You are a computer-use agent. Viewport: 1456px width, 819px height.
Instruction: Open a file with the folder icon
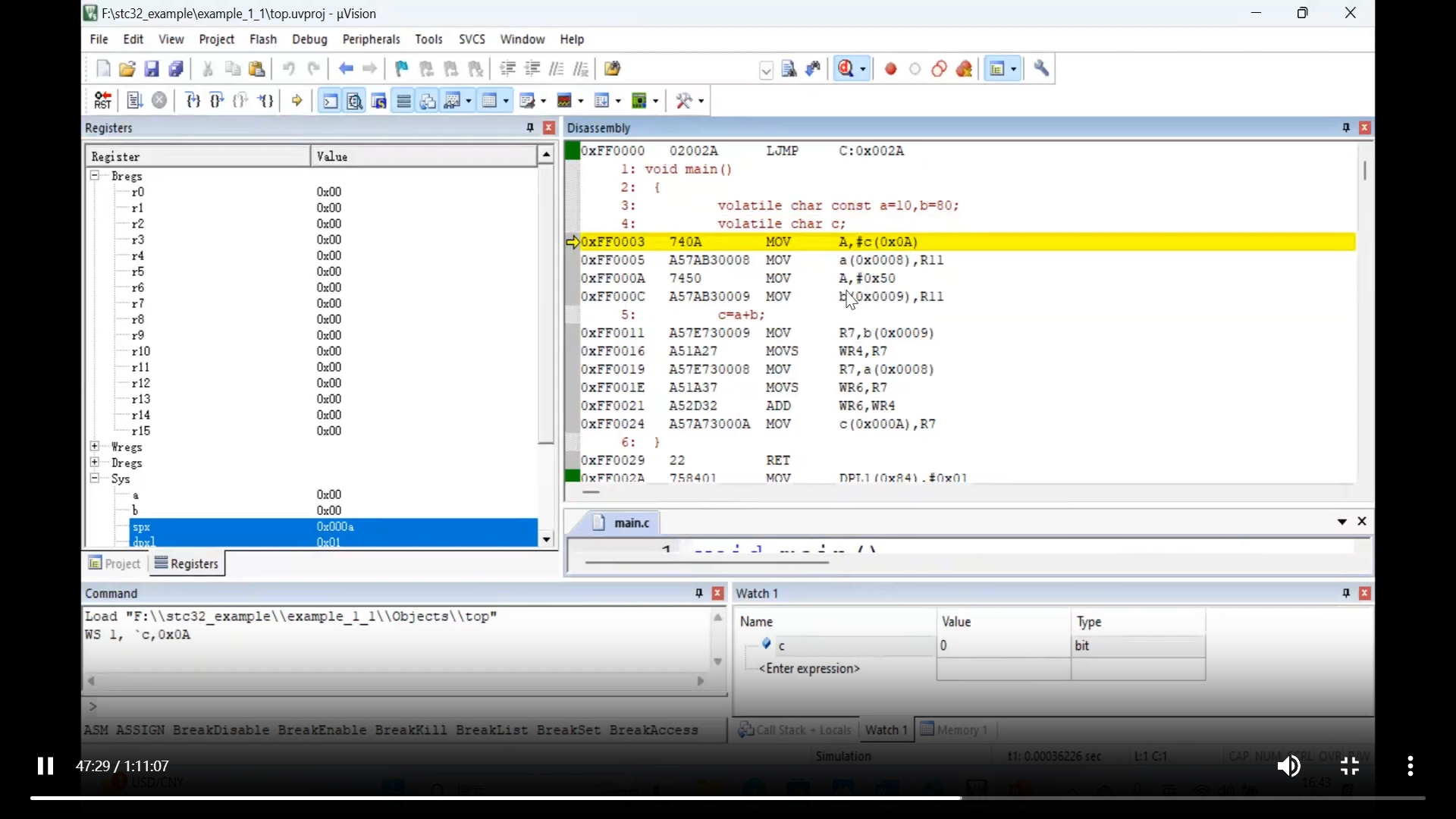[127, 69]
